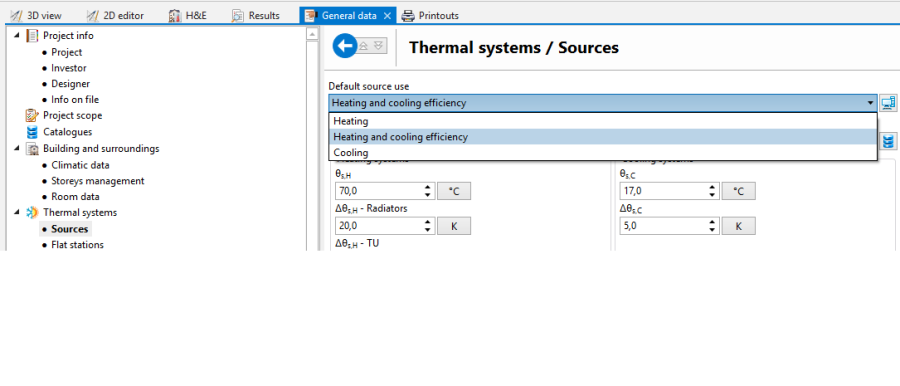Image resolution: width=900 pixels, height=386 pixels.
Task: Collapse the Project info tree node
Action: point(17,36)
